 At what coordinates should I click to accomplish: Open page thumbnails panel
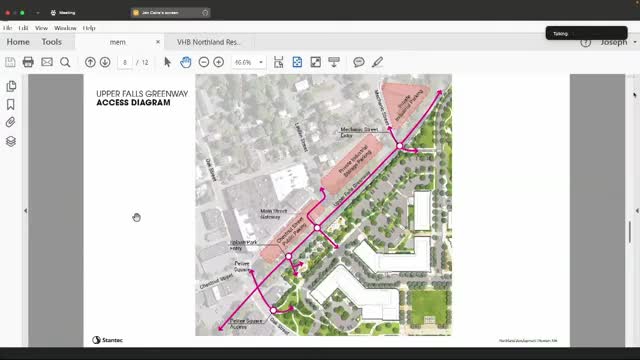pyautogui.click(x=11, y=86)
